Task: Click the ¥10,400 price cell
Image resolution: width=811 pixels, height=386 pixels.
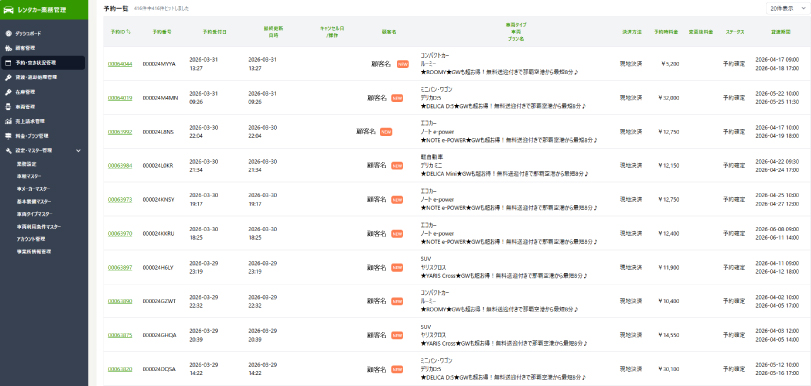Action: coord(669,301)
